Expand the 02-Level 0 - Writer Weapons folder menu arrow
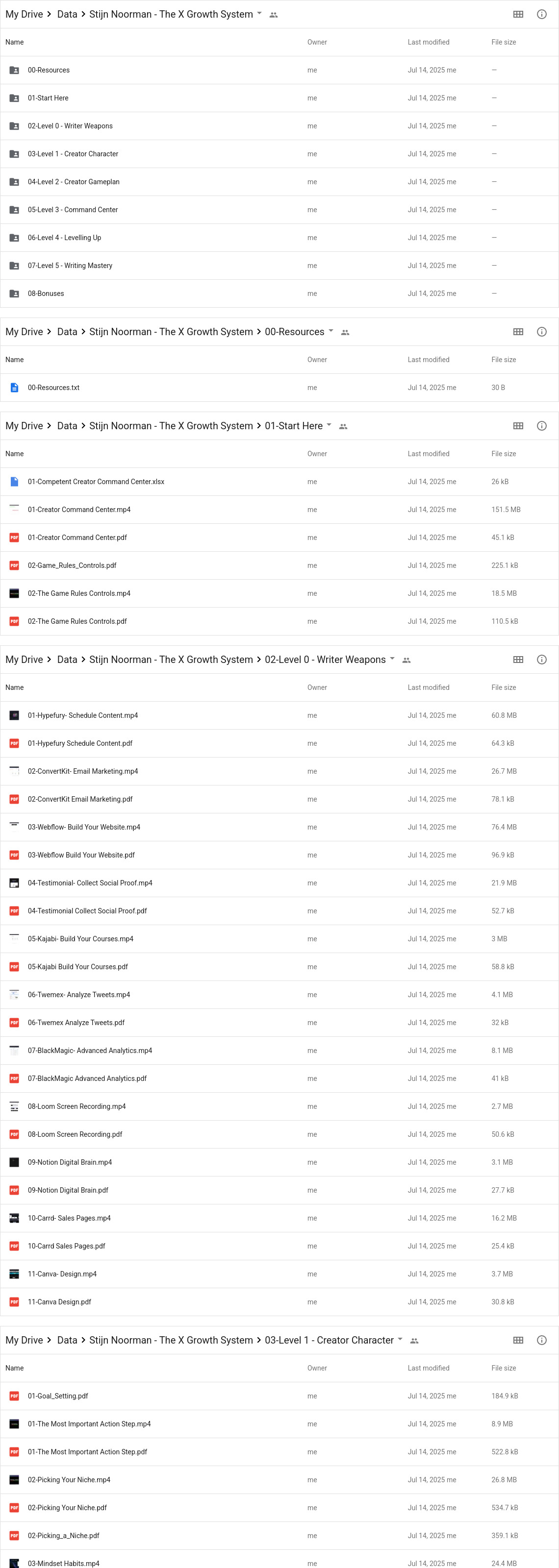 [x=392, y=659]
